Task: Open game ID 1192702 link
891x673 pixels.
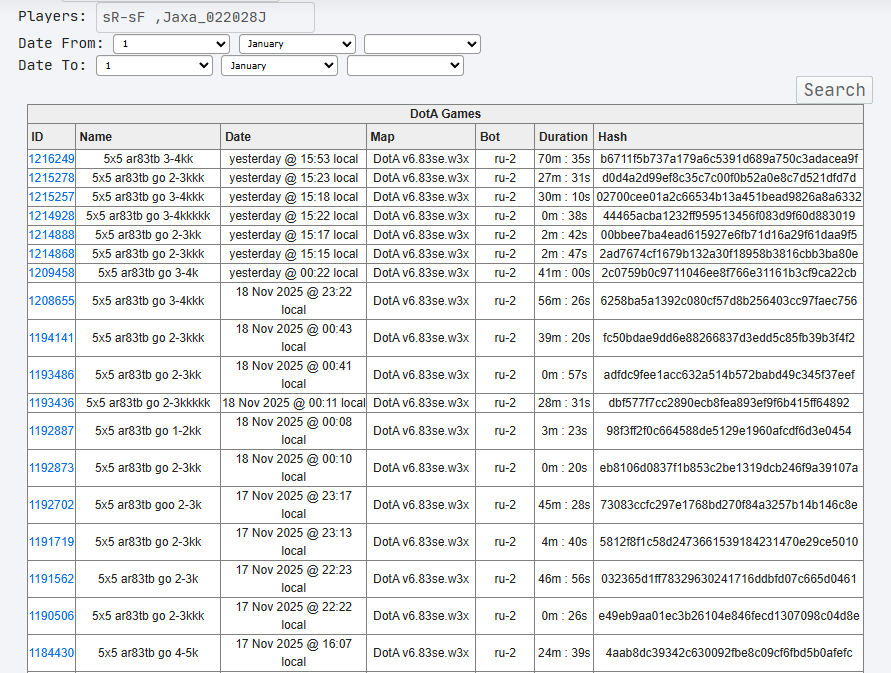Action: (52, 505)
